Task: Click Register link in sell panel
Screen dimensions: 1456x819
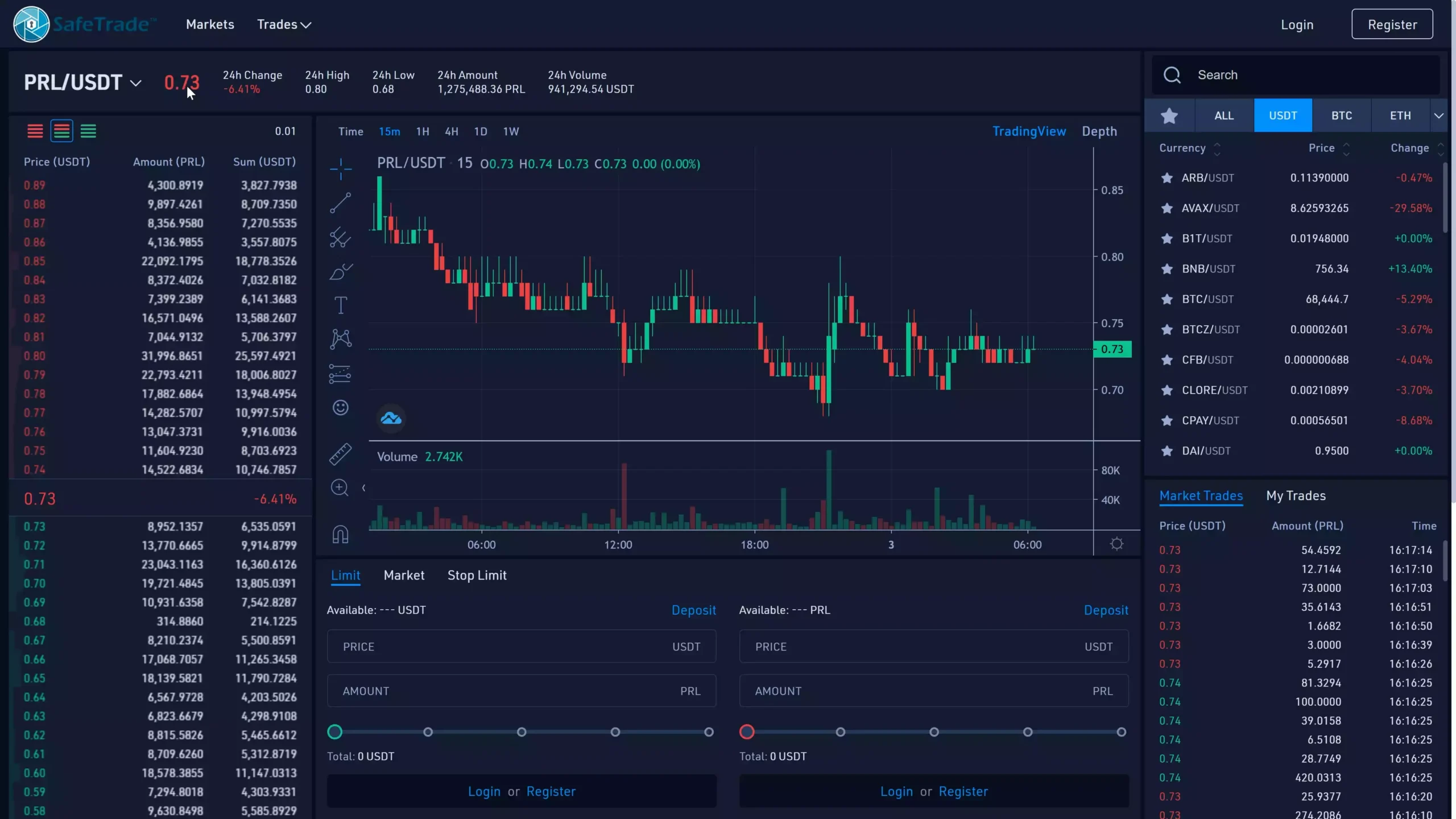Action: 963,792
